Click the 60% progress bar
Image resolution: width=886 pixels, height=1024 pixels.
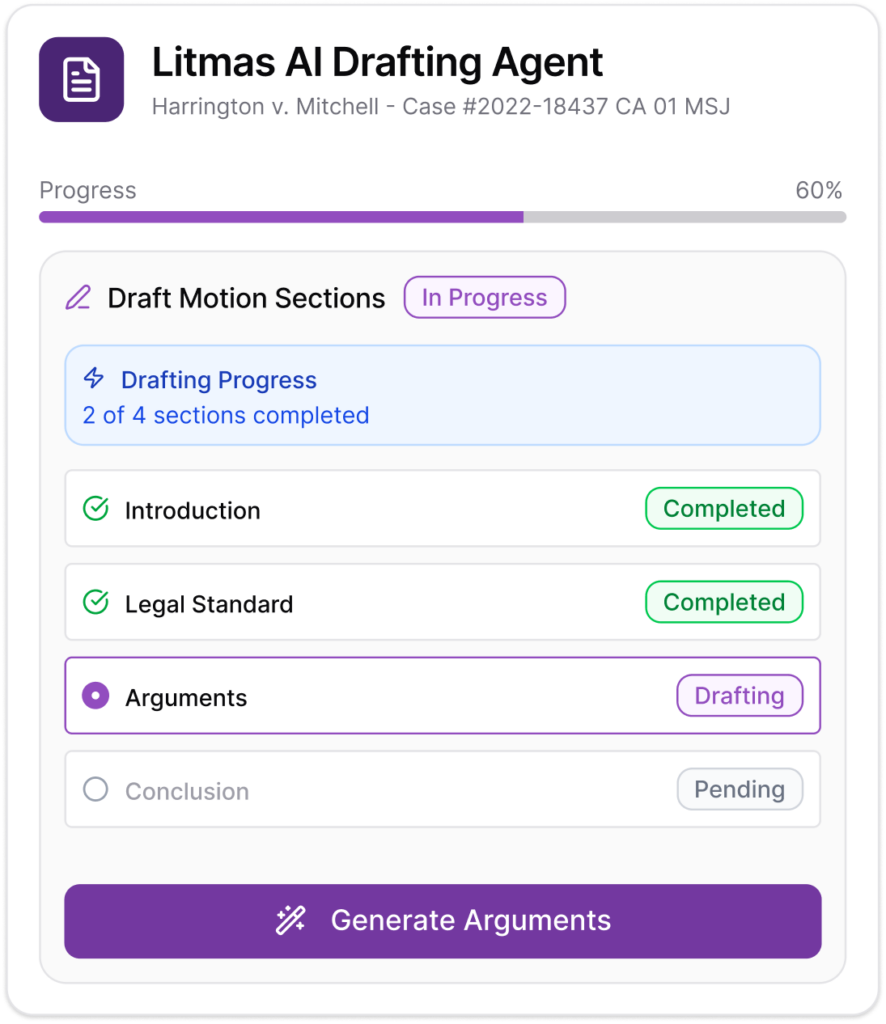tap(440, 215)
